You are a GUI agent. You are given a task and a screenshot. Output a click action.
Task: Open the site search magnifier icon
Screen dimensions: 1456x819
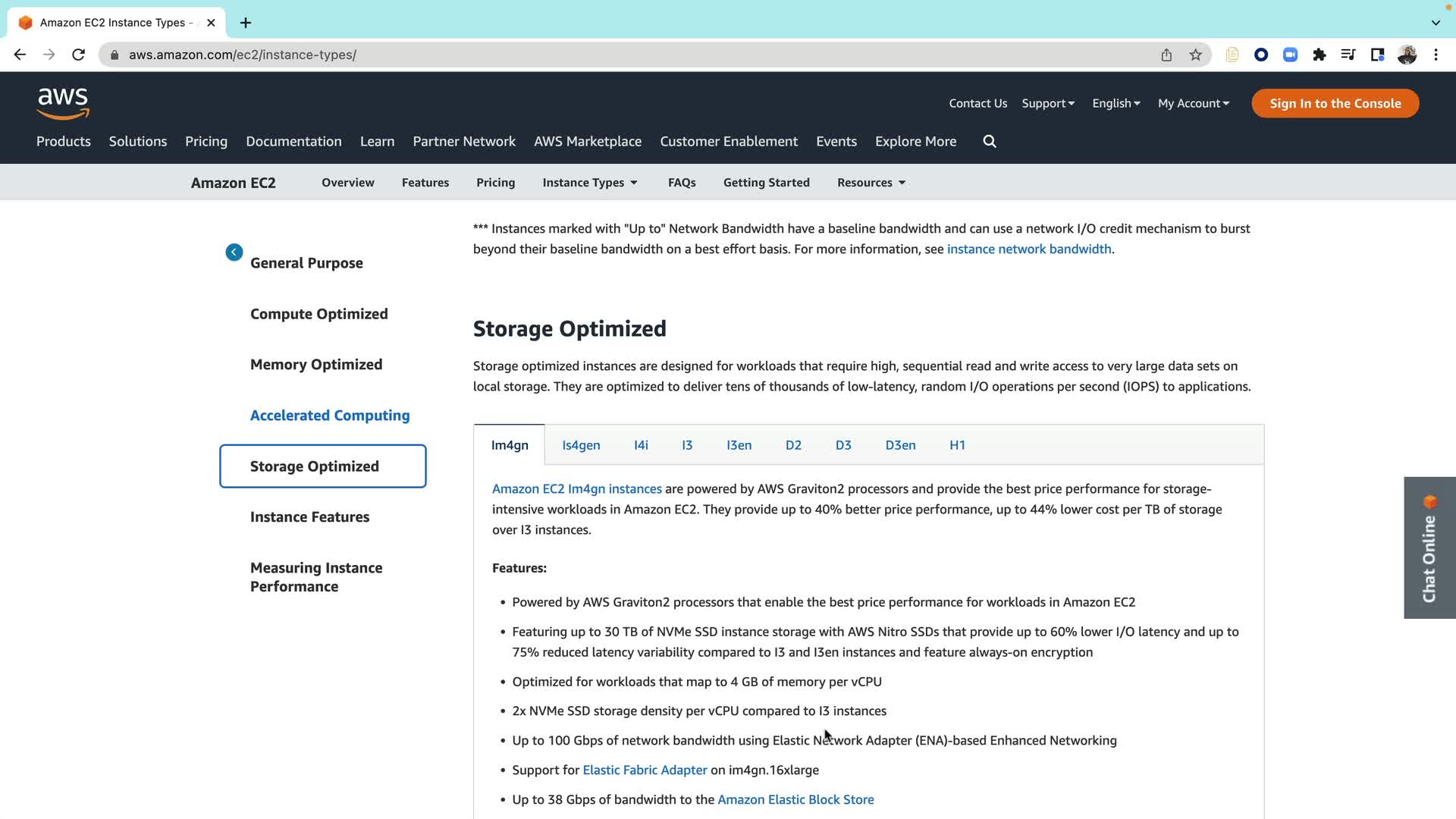[x=990, y=142]
